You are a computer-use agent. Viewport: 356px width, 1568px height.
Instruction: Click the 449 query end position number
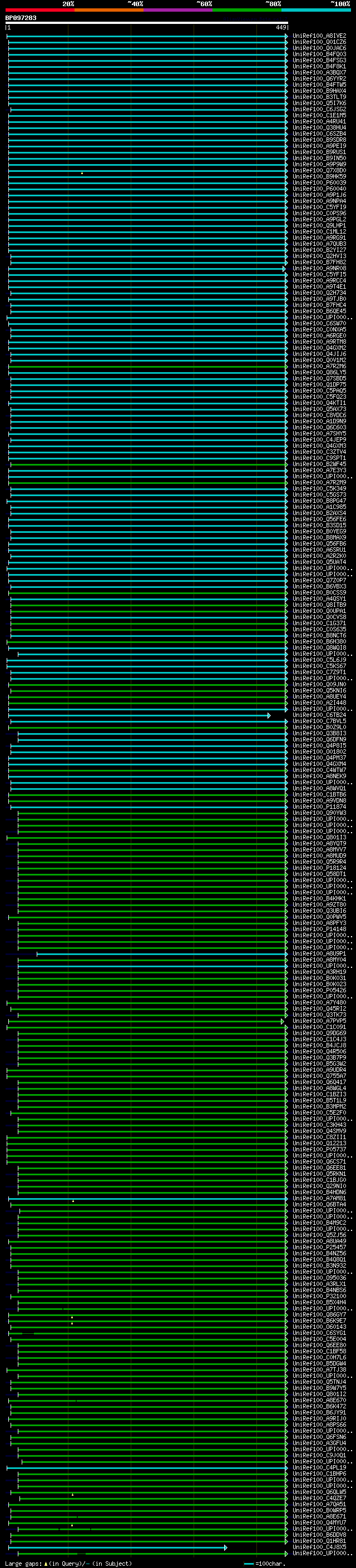point(280,27)
